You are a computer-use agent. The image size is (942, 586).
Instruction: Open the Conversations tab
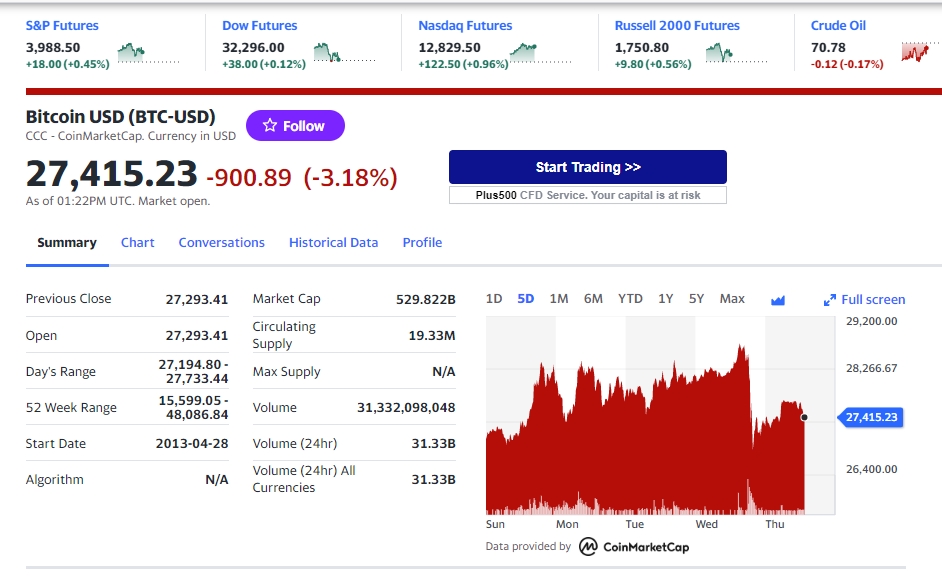tap(222, 242)
